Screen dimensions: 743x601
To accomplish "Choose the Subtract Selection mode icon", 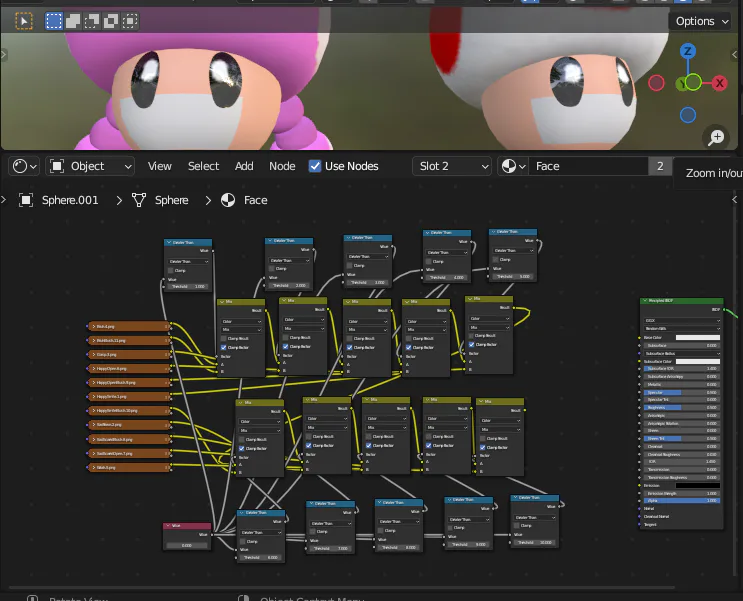I will point(92,21).
